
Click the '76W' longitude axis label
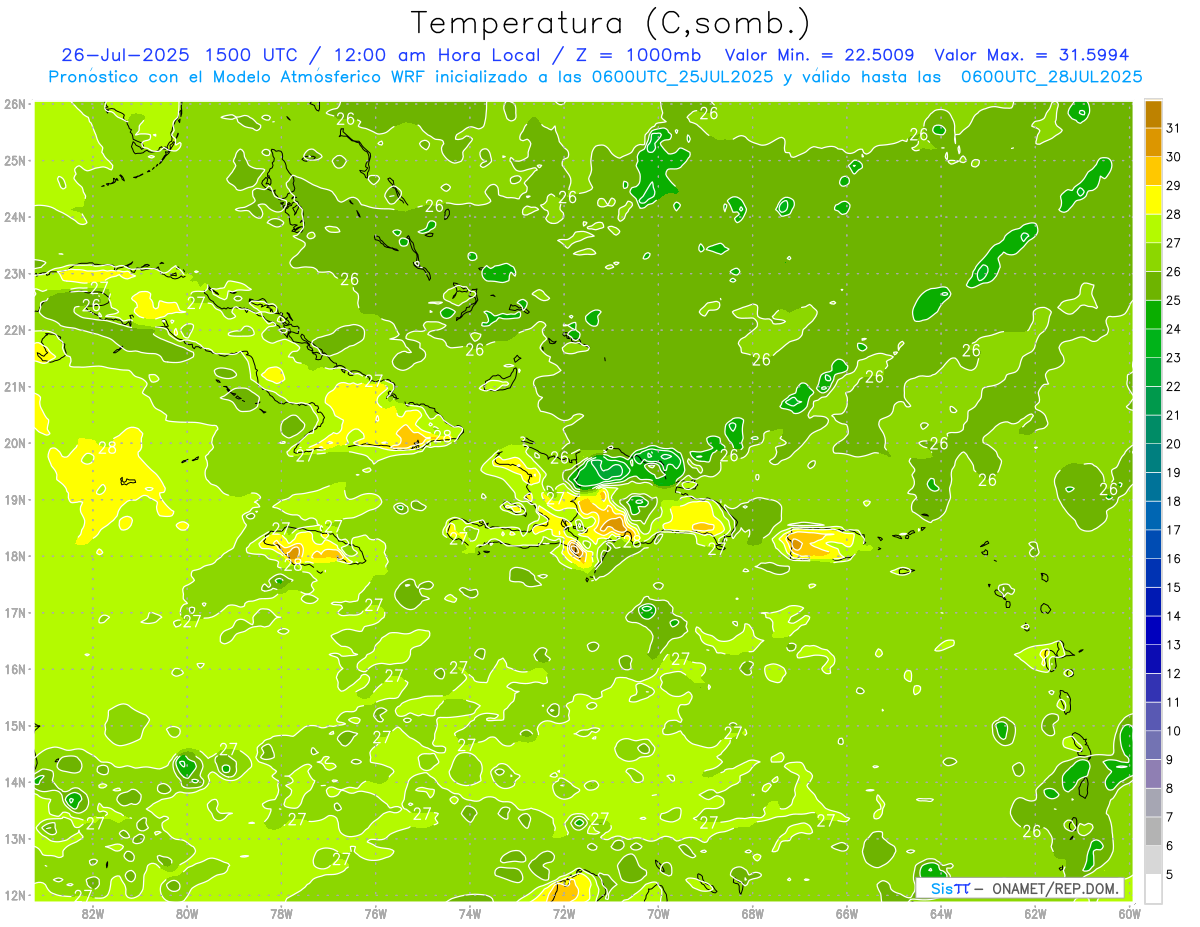coord(375,913)
